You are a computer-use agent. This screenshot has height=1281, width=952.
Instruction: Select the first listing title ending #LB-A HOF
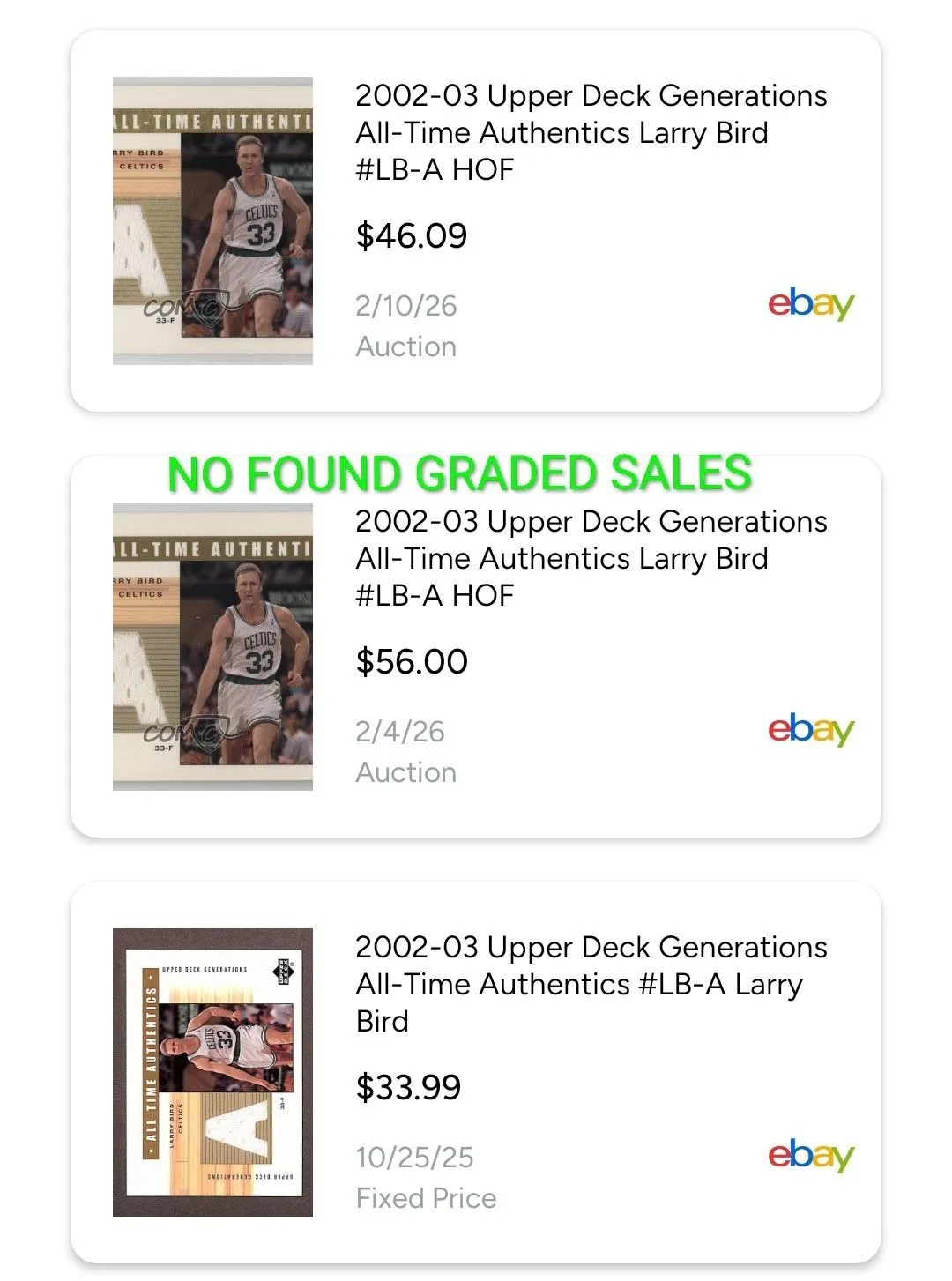click(591, 132)
